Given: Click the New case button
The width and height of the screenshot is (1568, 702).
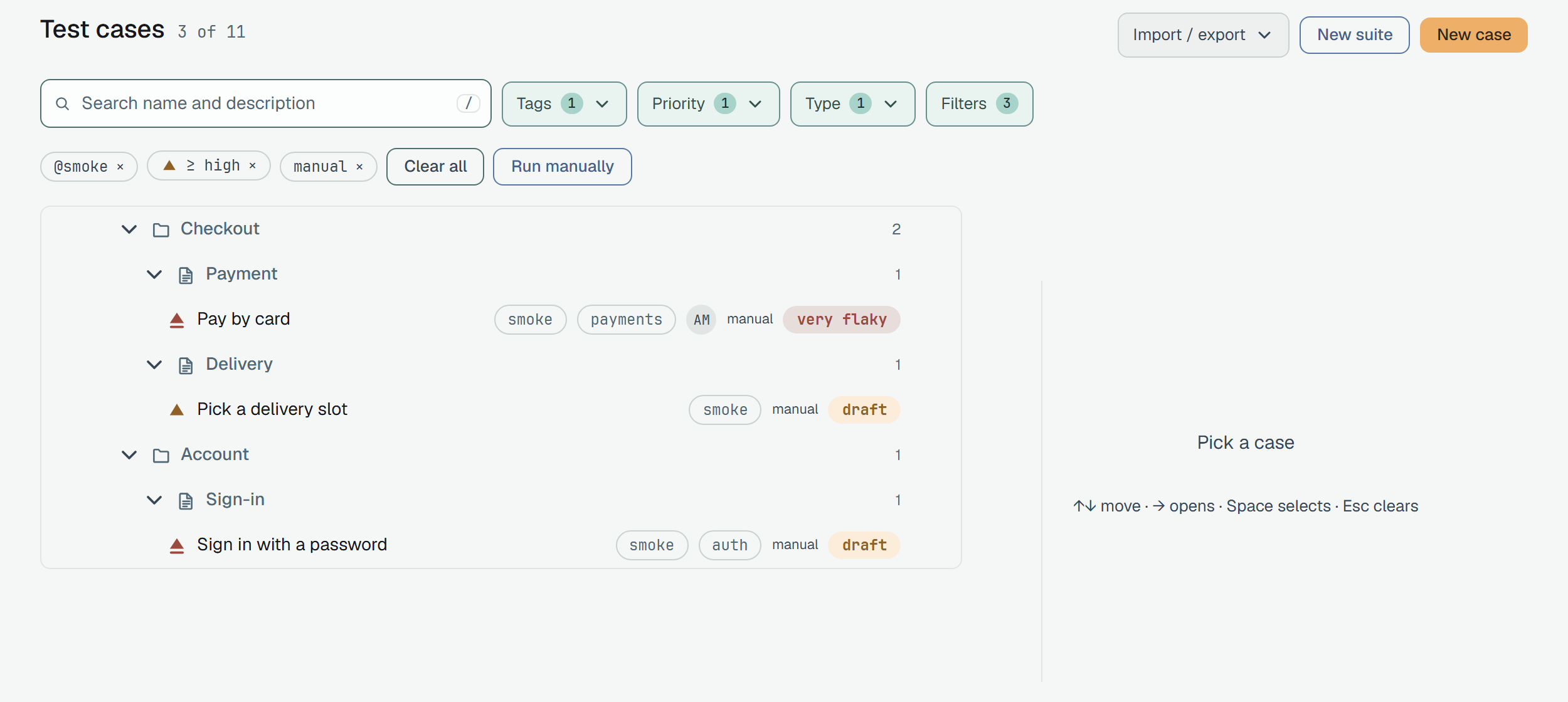Looking at the screenshot, I should [x=1473, y=35].
